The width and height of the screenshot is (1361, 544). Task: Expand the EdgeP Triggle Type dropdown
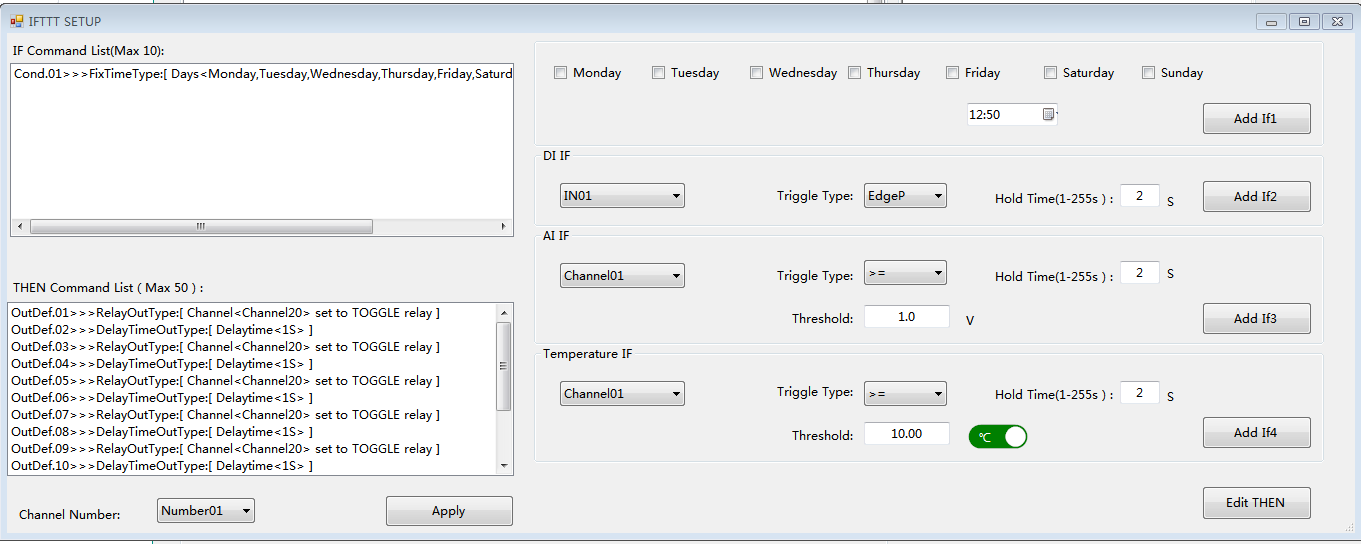tap(905, 196)
